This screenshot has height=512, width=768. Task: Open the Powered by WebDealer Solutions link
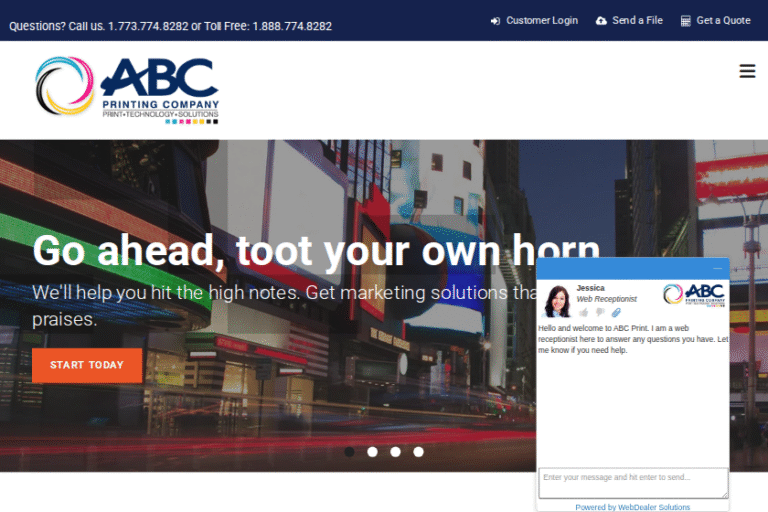click(x=633, y=507)
